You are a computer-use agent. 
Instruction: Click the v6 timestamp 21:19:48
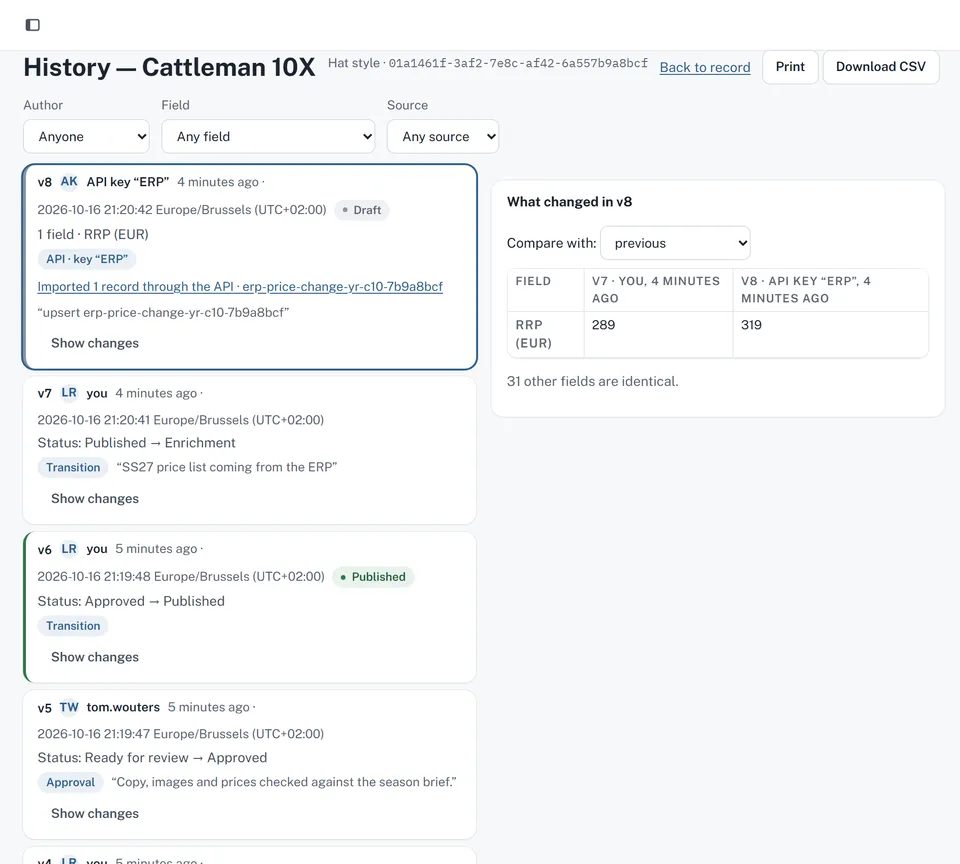(181, 576)
